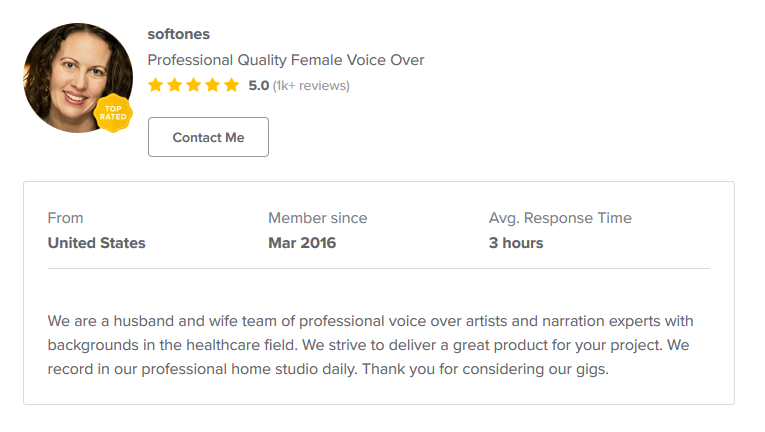
Task: Click the Professional Quality Female Voice Over tagline
Action: pos(286,60)
